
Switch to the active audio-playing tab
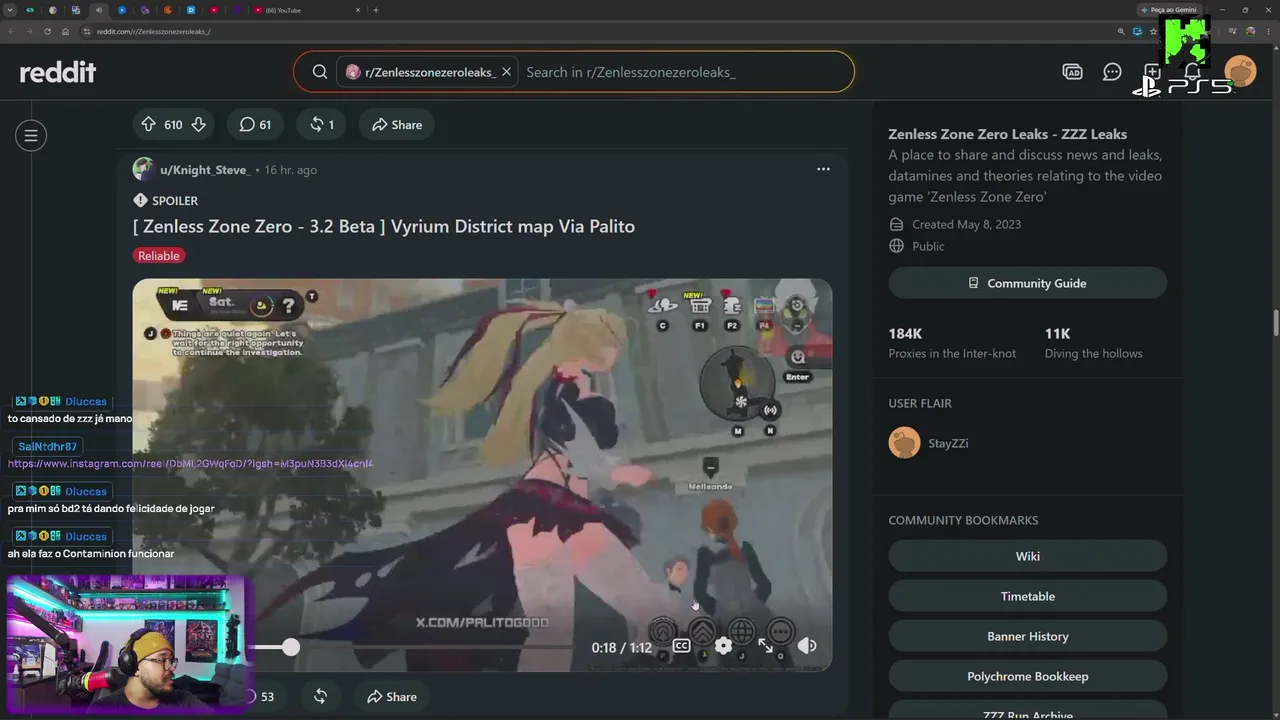tap(99, 10)
